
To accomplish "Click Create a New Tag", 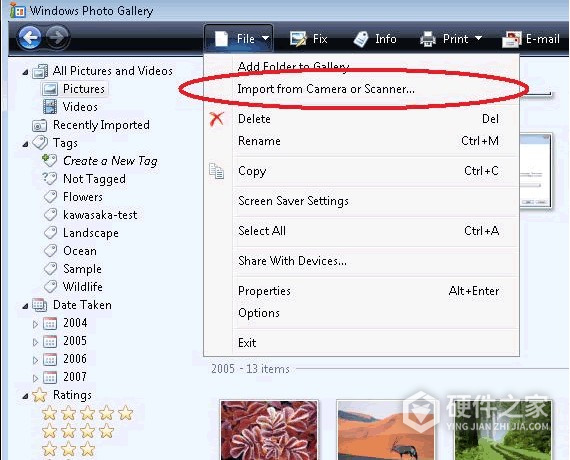I will pyautogui.click(x=110, y=161).
